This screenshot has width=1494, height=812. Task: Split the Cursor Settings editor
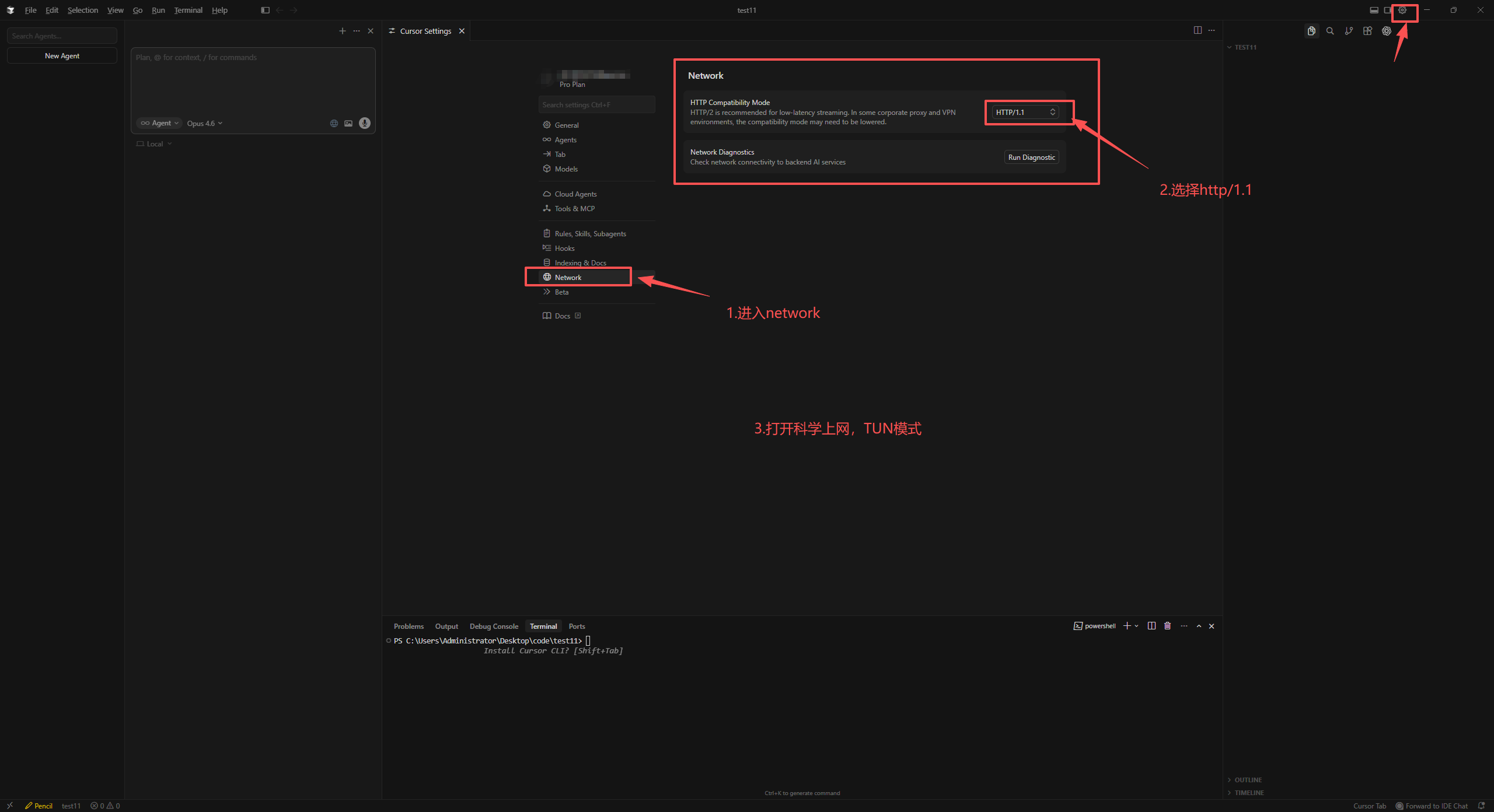tap(1198, 30)
